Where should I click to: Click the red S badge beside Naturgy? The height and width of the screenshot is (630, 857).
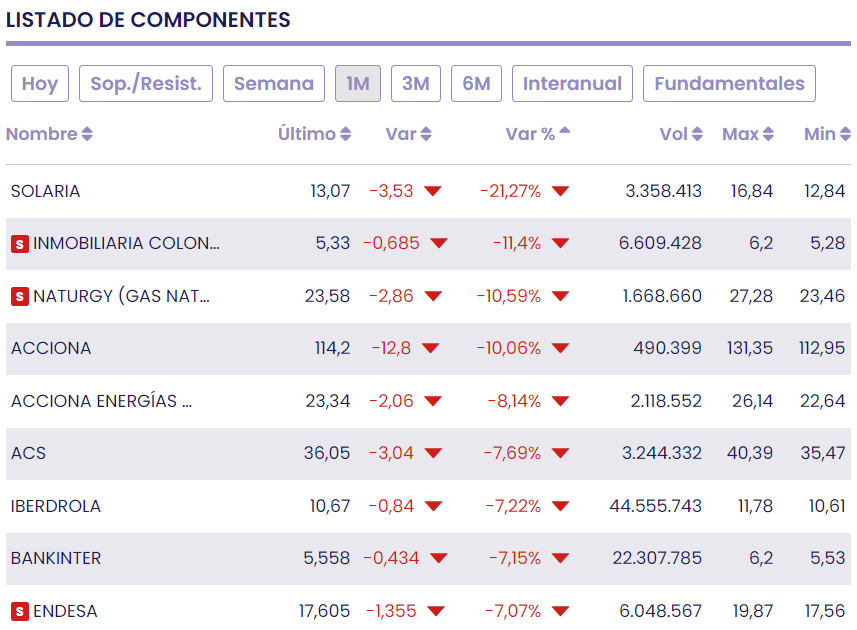(19, 296)
